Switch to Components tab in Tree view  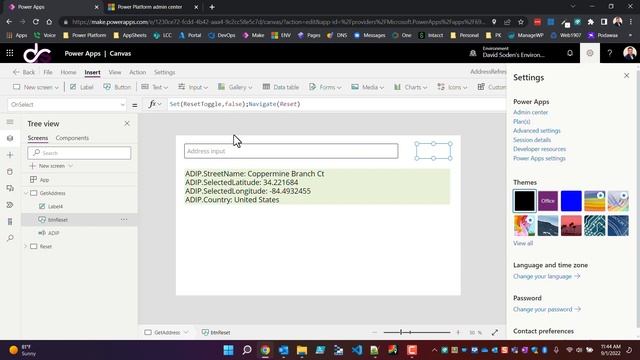pos(72,138)
